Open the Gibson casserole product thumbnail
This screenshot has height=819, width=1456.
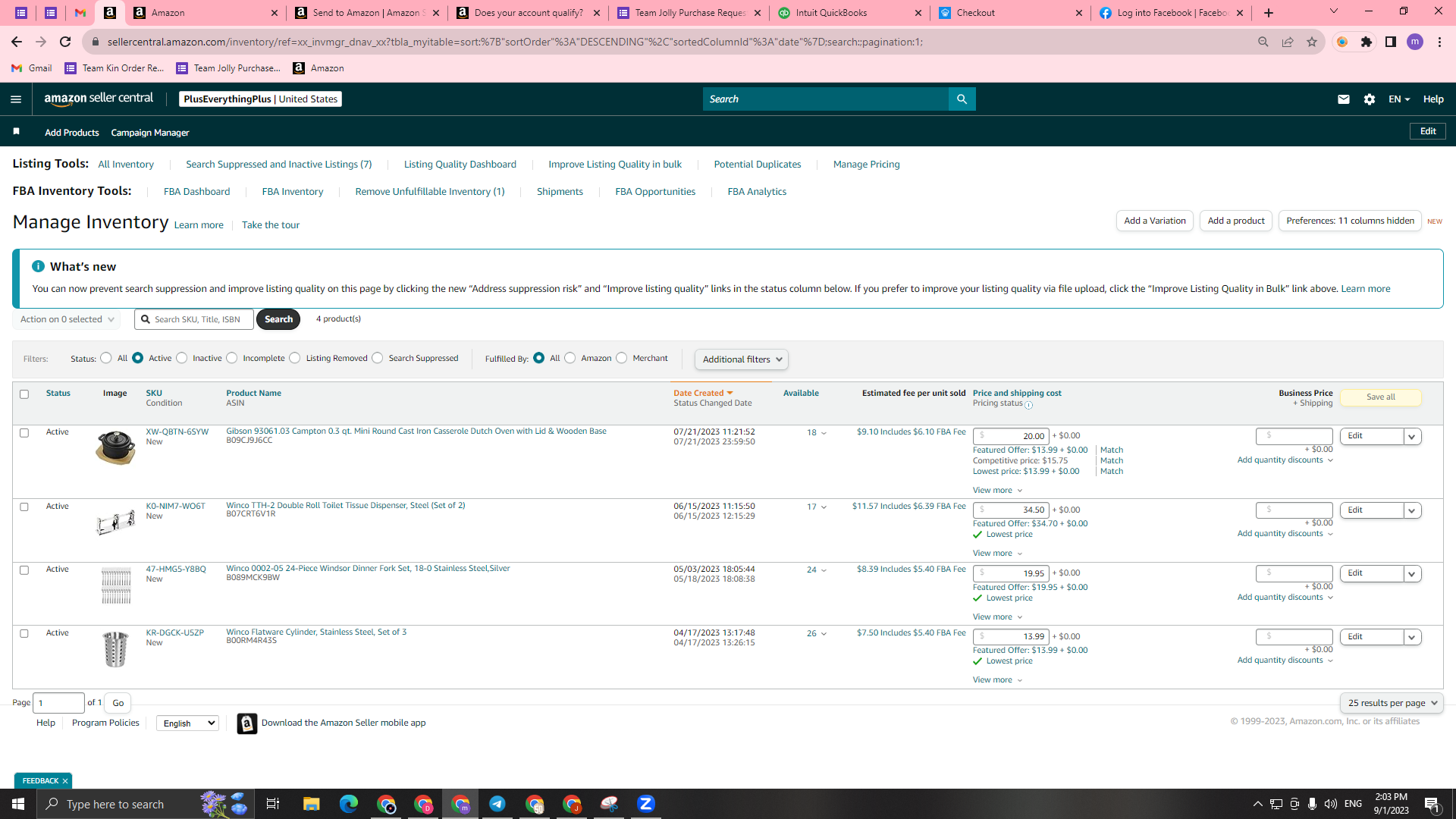click(x=115, y=447)
